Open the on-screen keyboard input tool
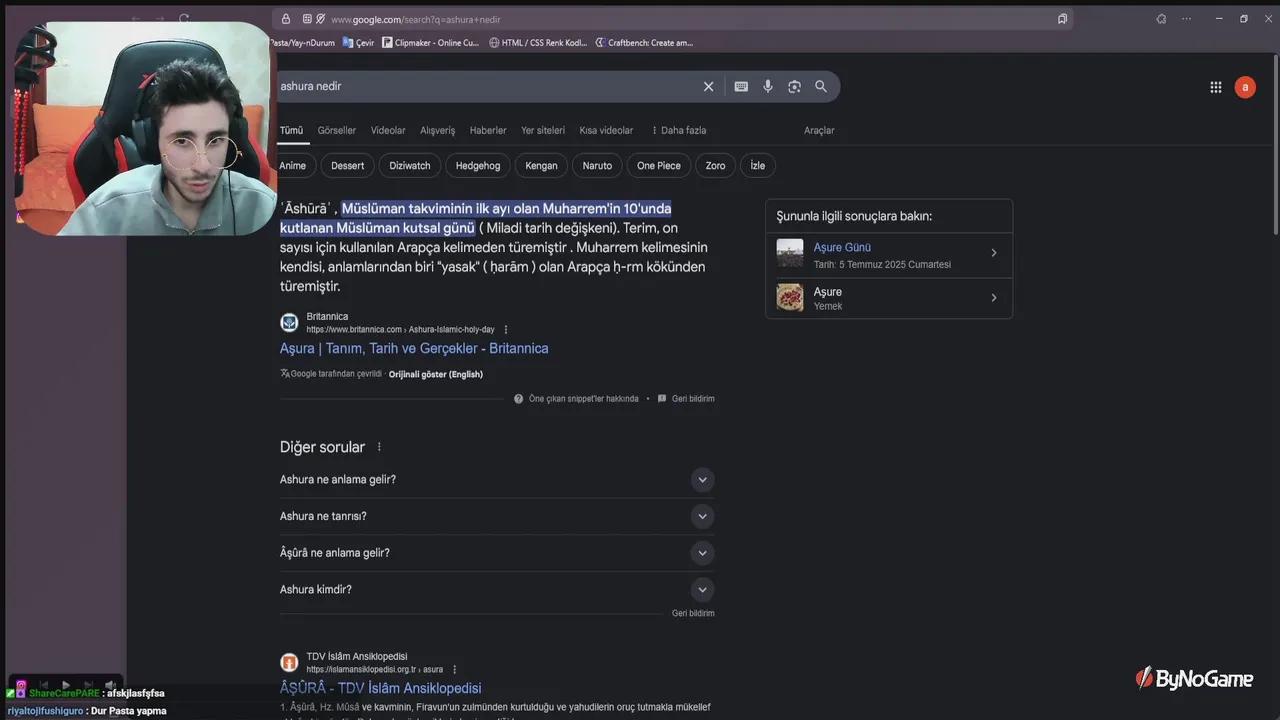 741,87
